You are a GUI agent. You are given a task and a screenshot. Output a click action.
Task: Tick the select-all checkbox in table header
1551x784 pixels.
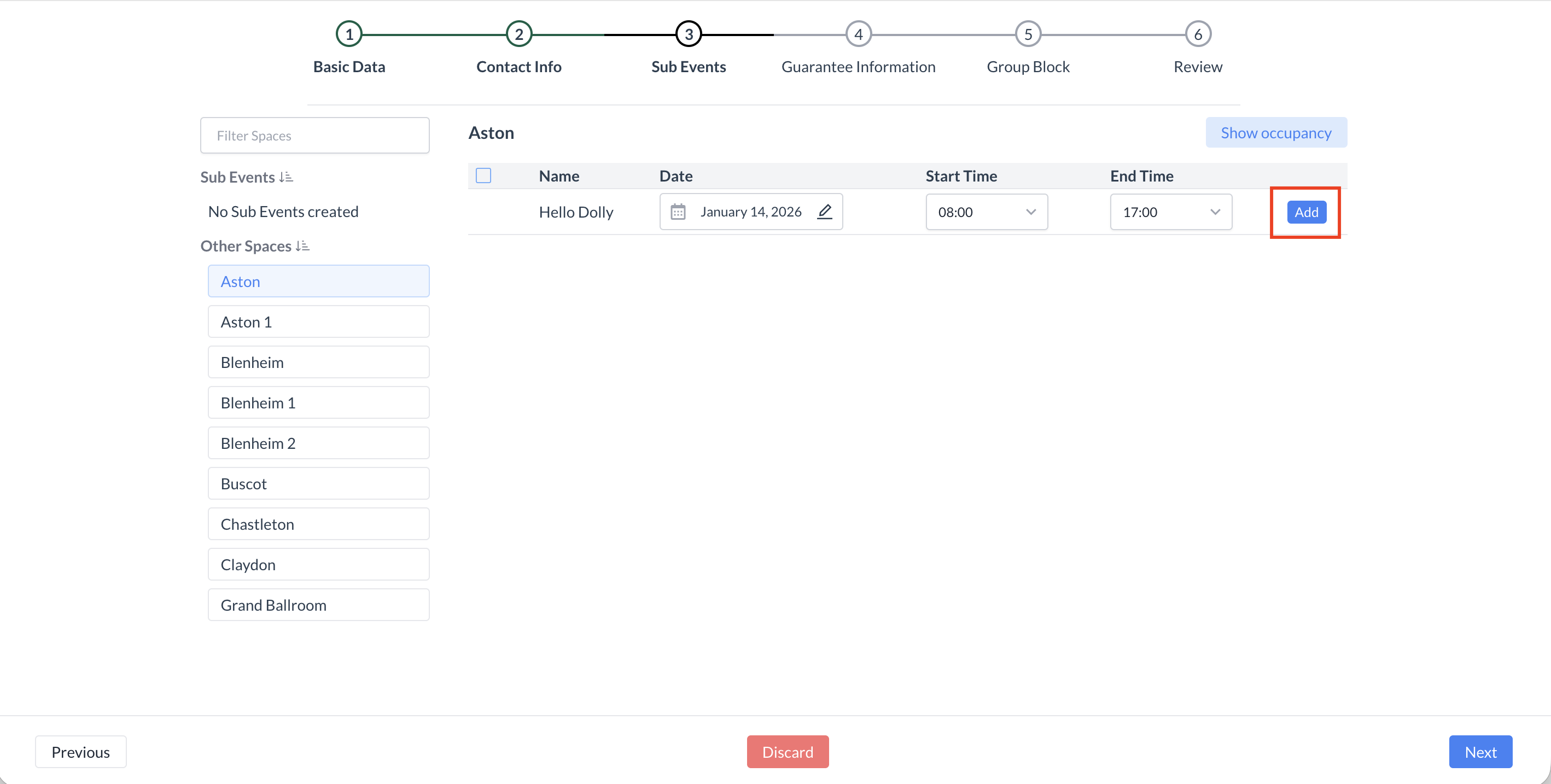[x=483, y=175]
